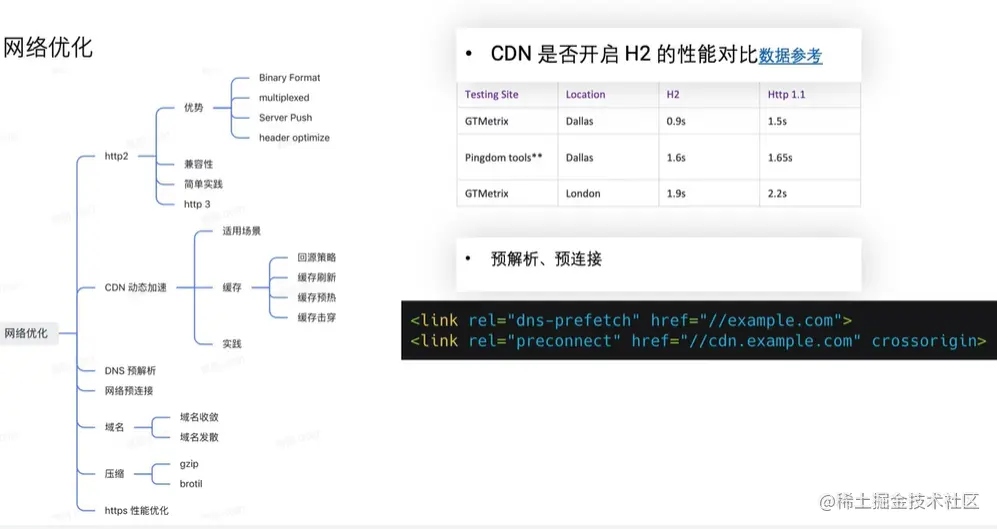Click the 适用场景 node
This screenshot has width=997, height=529.
(x=242, y=231)
